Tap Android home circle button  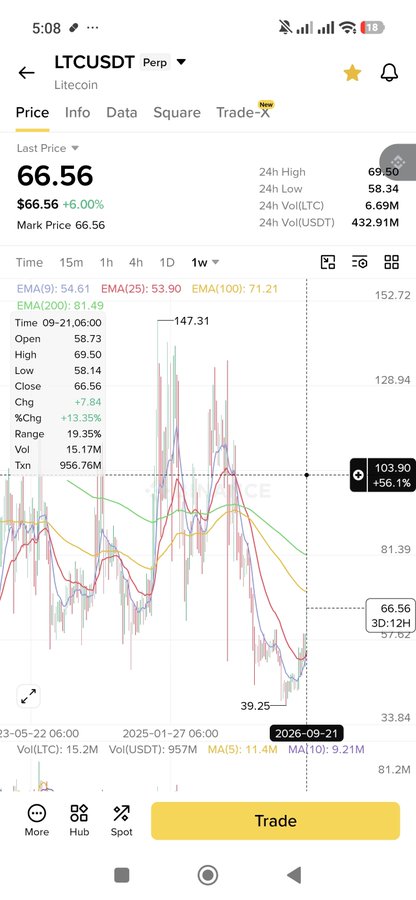point(208,875)
